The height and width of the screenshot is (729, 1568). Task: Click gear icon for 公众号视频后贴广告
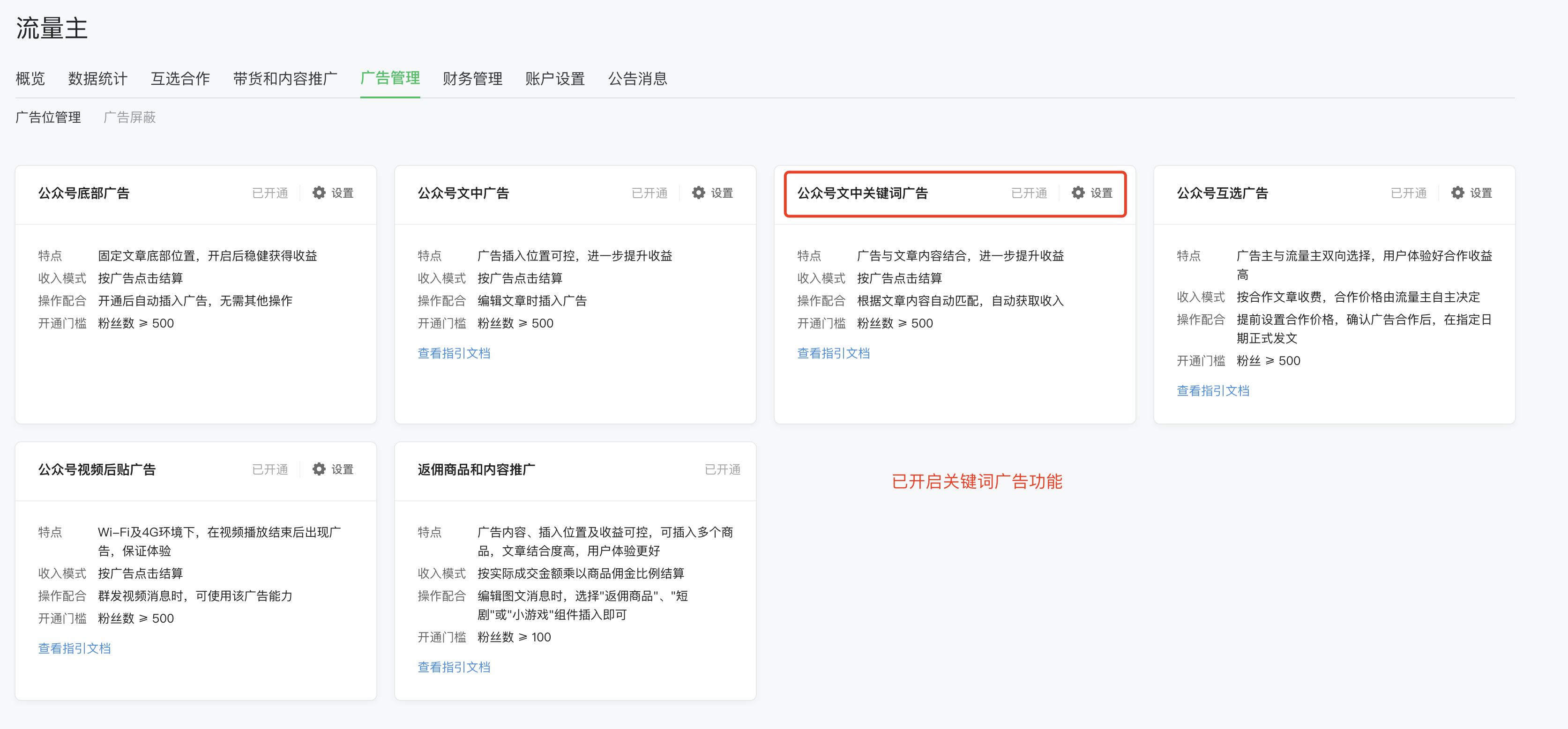[319, 469]
